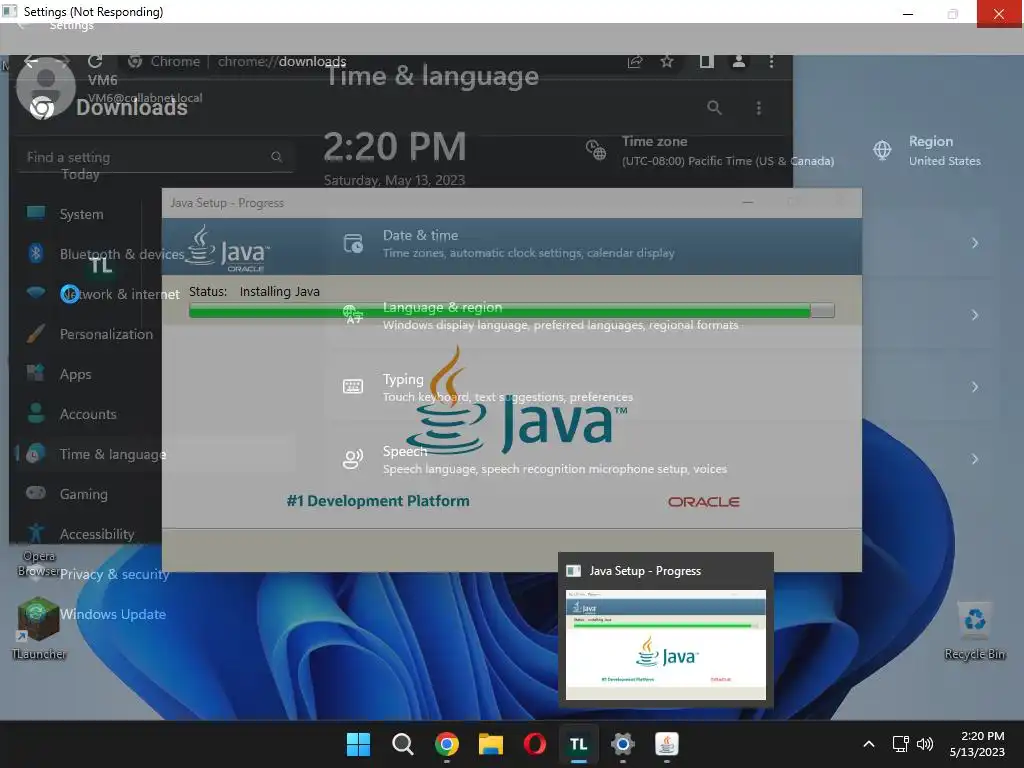The width and height of the screenshot is (1024, 768).
Task: Reload the Chrome downloads page
Action: [95, 61]
